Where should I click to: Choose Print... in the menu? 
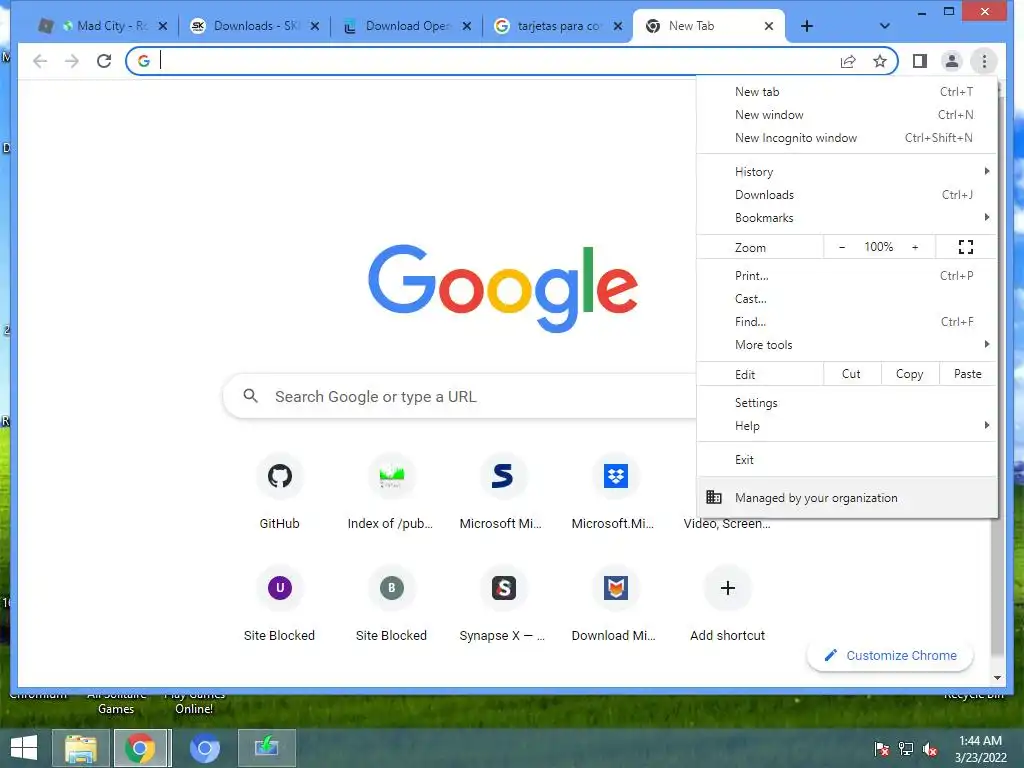pos(846,276)
